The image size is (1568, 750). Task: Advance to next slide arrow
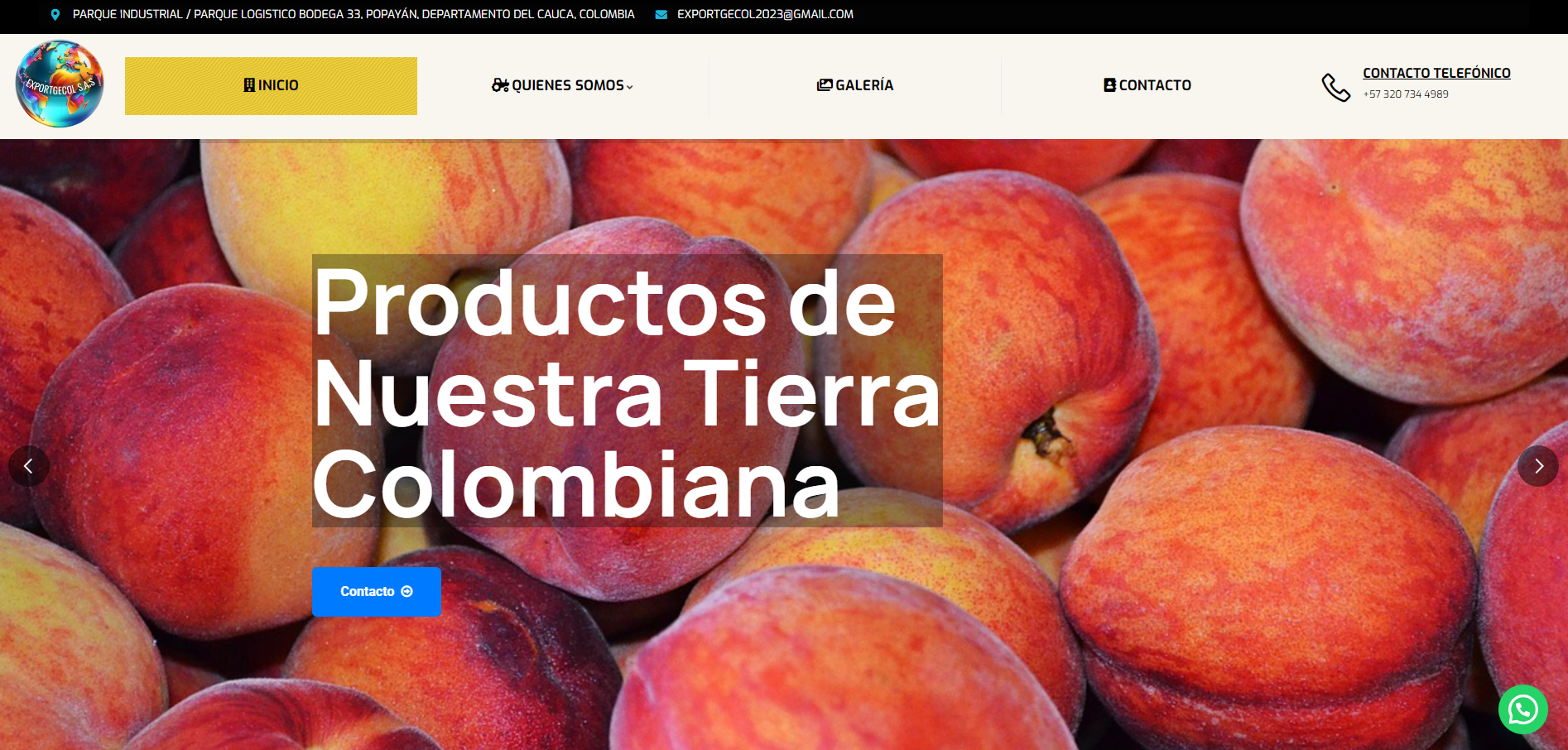pos(1538,466)
